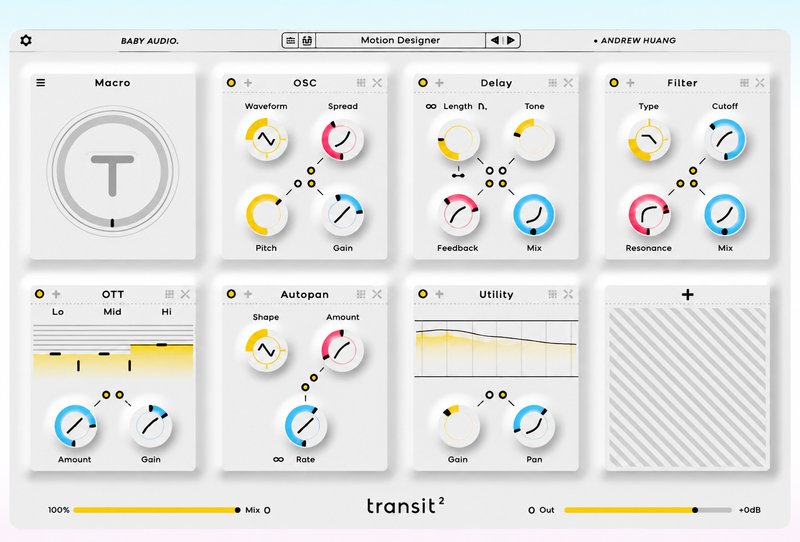Go to next preset arrow
Viewport: 800px width, 542px height.
(x=511, y=40)
